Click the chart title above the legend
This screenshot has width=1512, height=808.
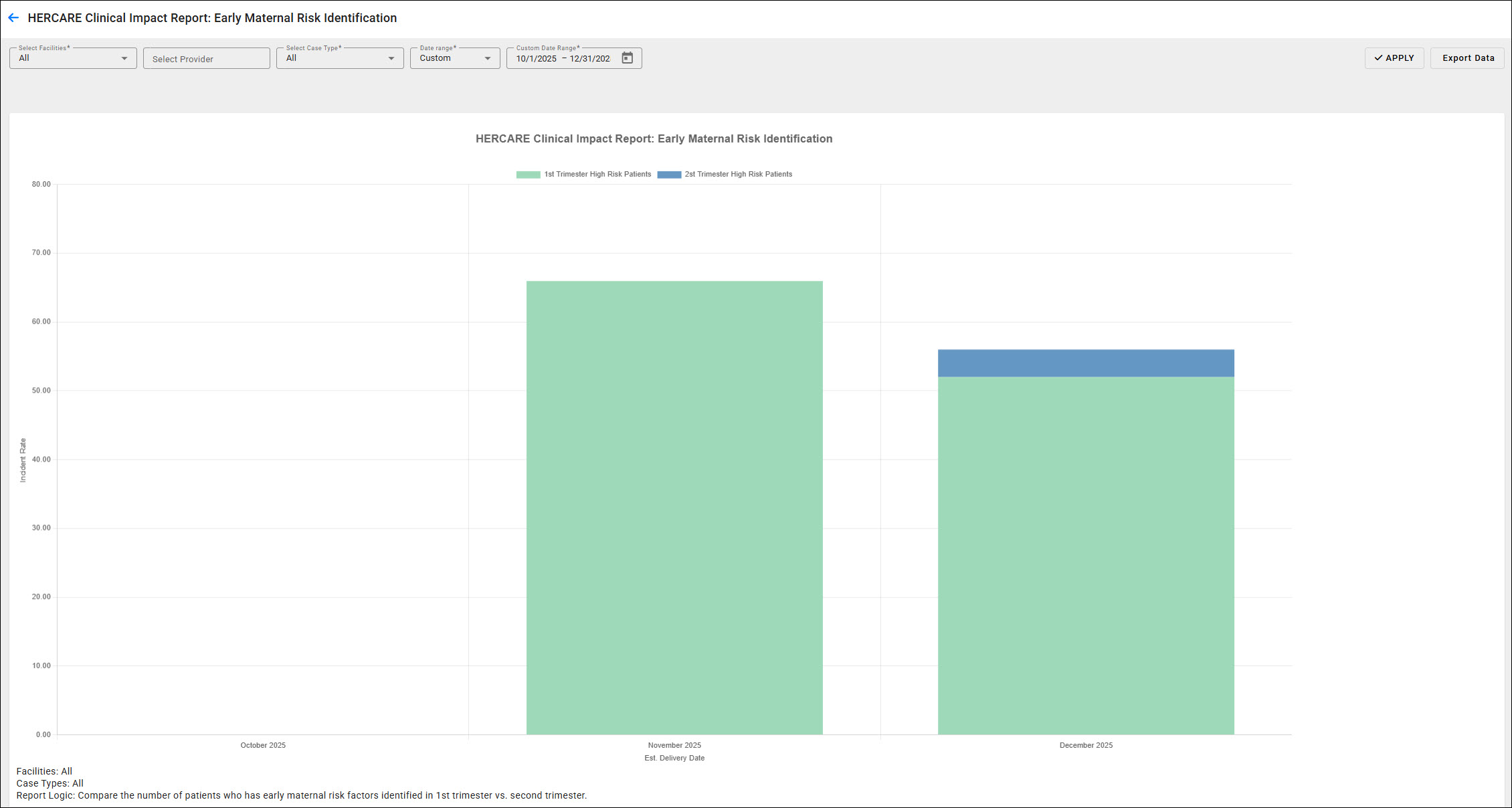[654, 139]
